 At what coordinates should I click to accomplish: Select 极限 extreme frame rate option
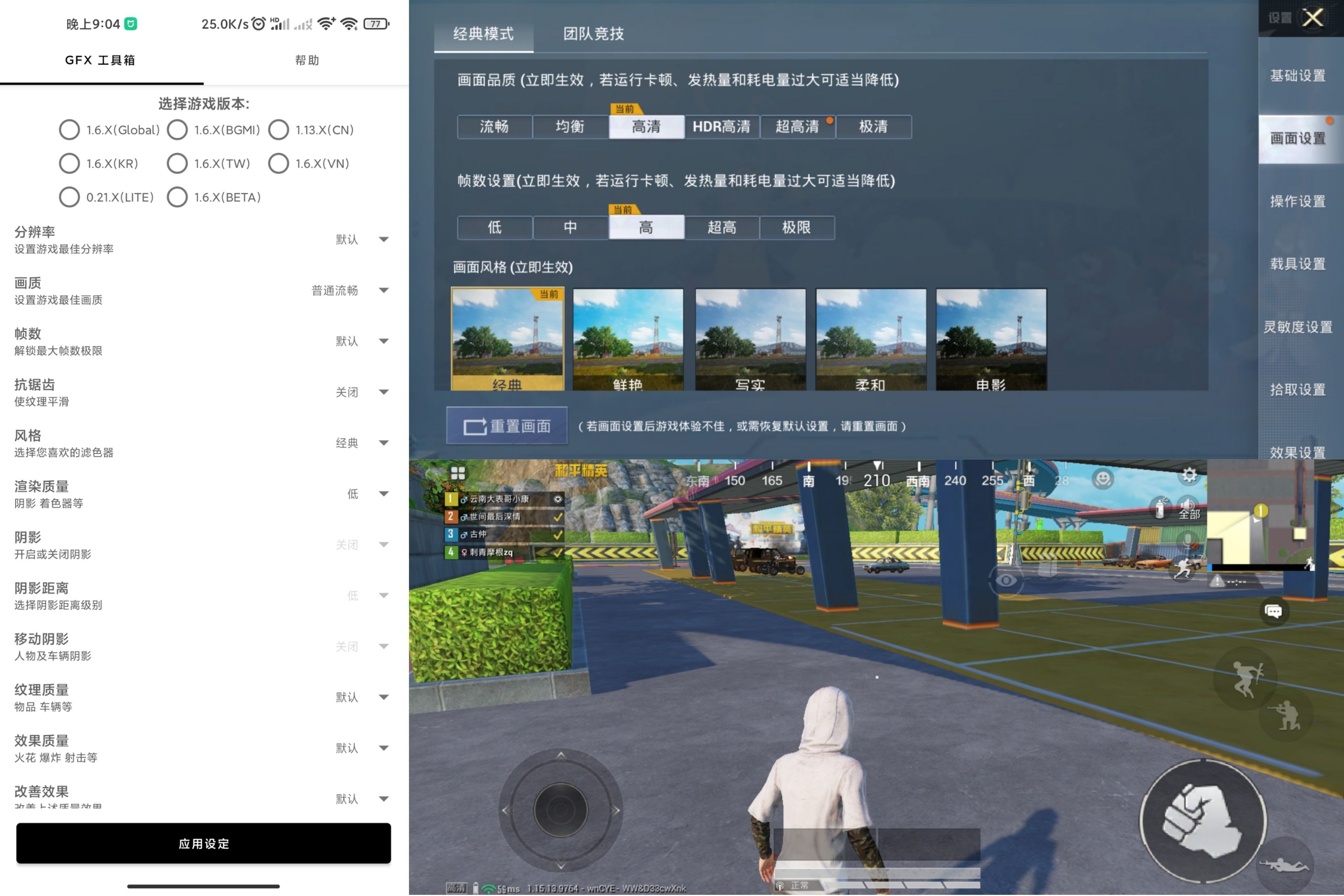[x=795, y=226]
